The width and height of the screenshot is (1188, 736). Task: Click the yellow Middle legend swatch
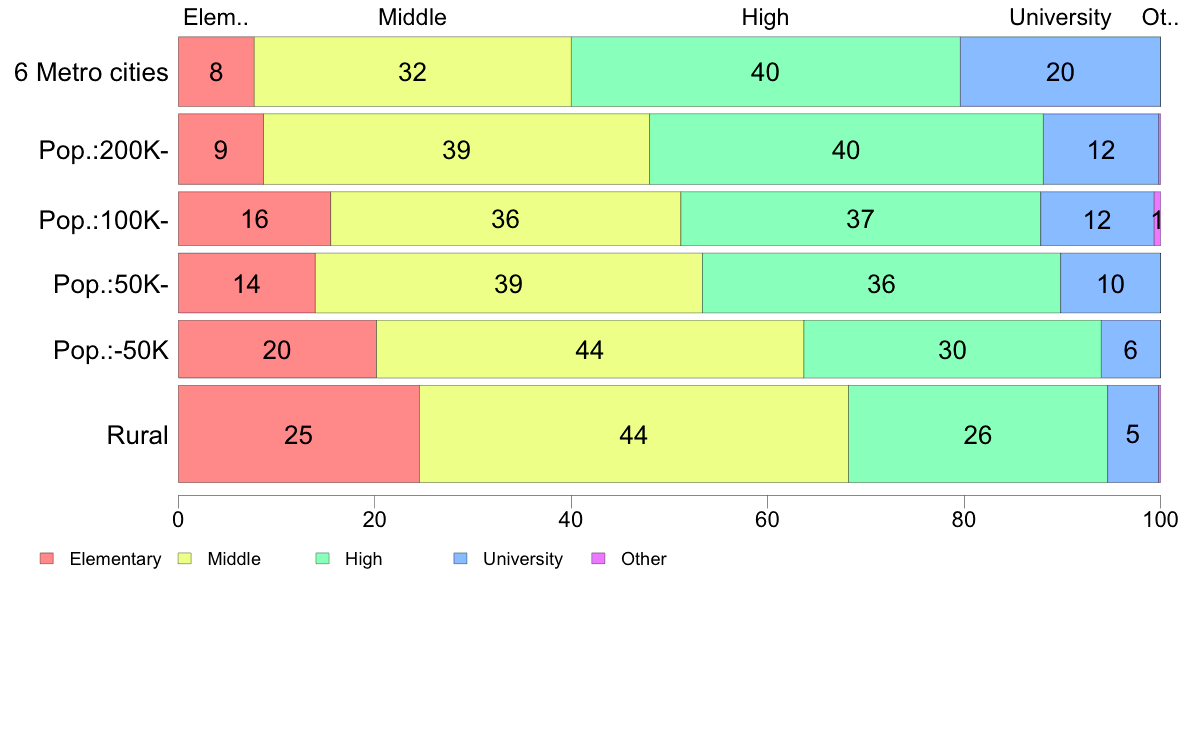click(185, 559)
